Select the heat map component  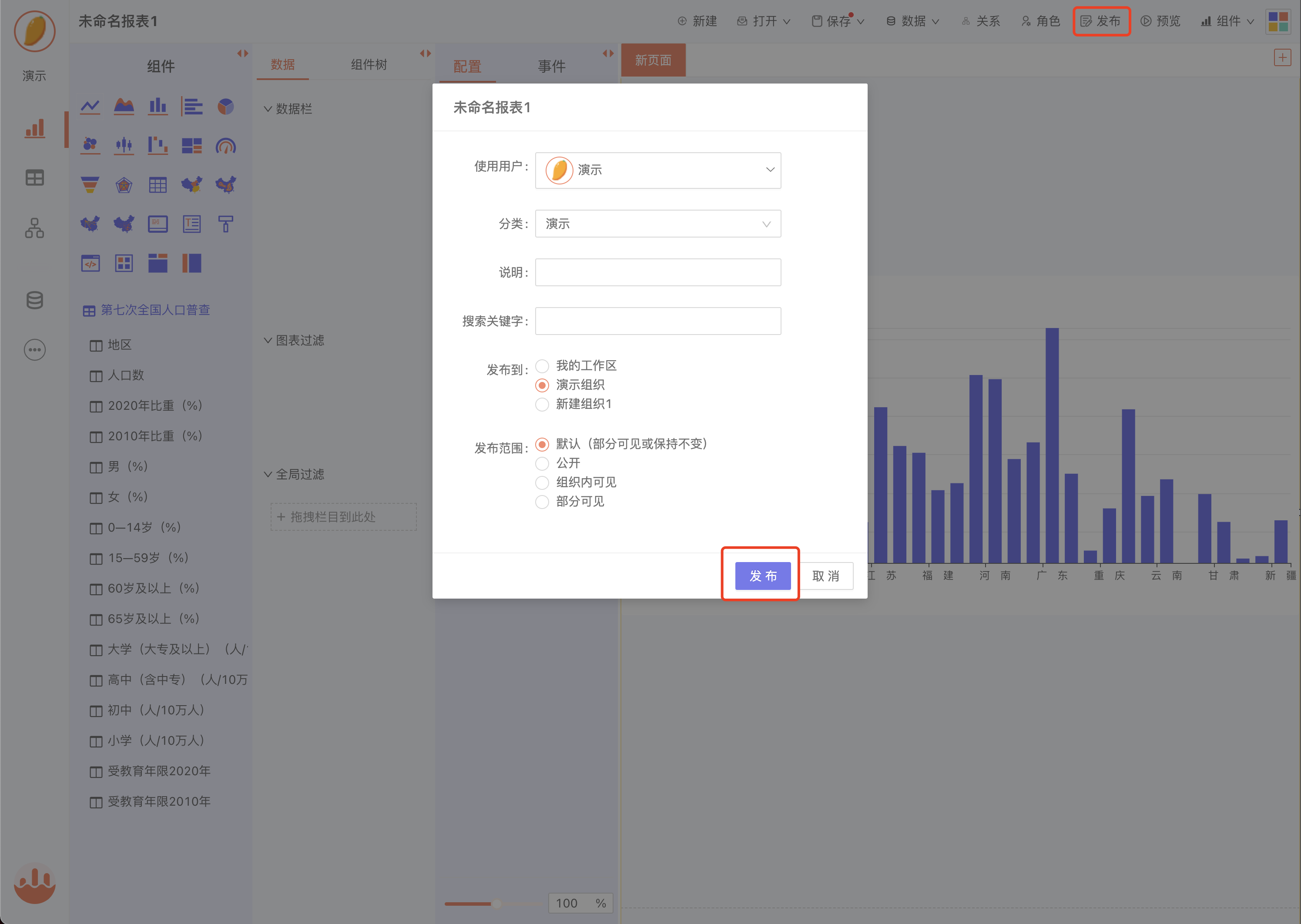(x=225, y=185)
